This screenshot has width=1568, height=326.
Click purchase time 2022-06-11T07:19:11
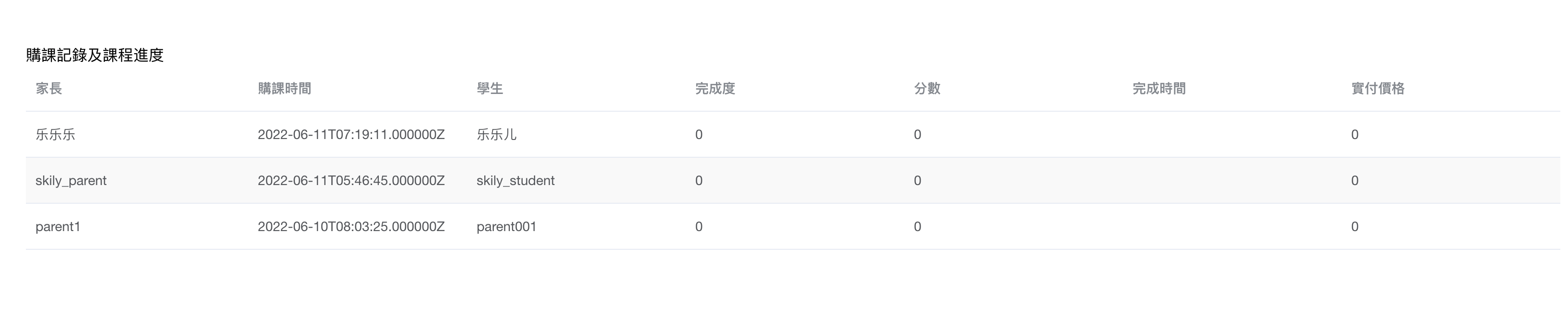click(351, 134)
